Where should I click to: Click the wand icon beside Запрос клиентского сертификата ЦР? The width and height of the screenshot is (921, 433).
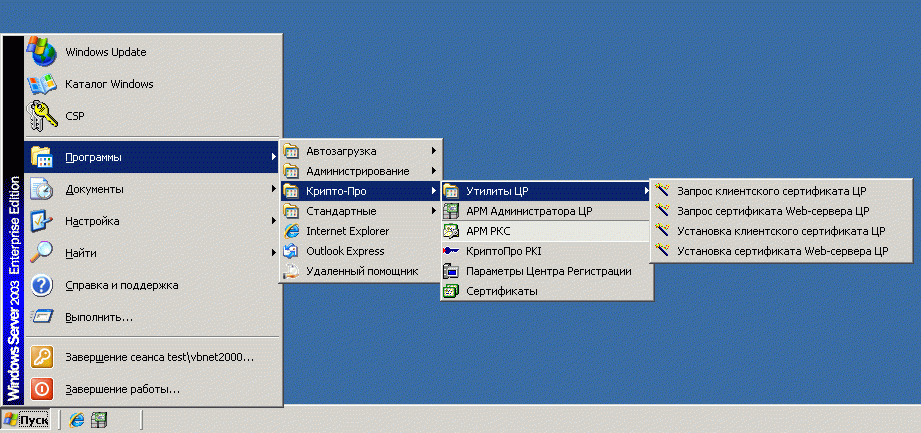coord(662,190)
